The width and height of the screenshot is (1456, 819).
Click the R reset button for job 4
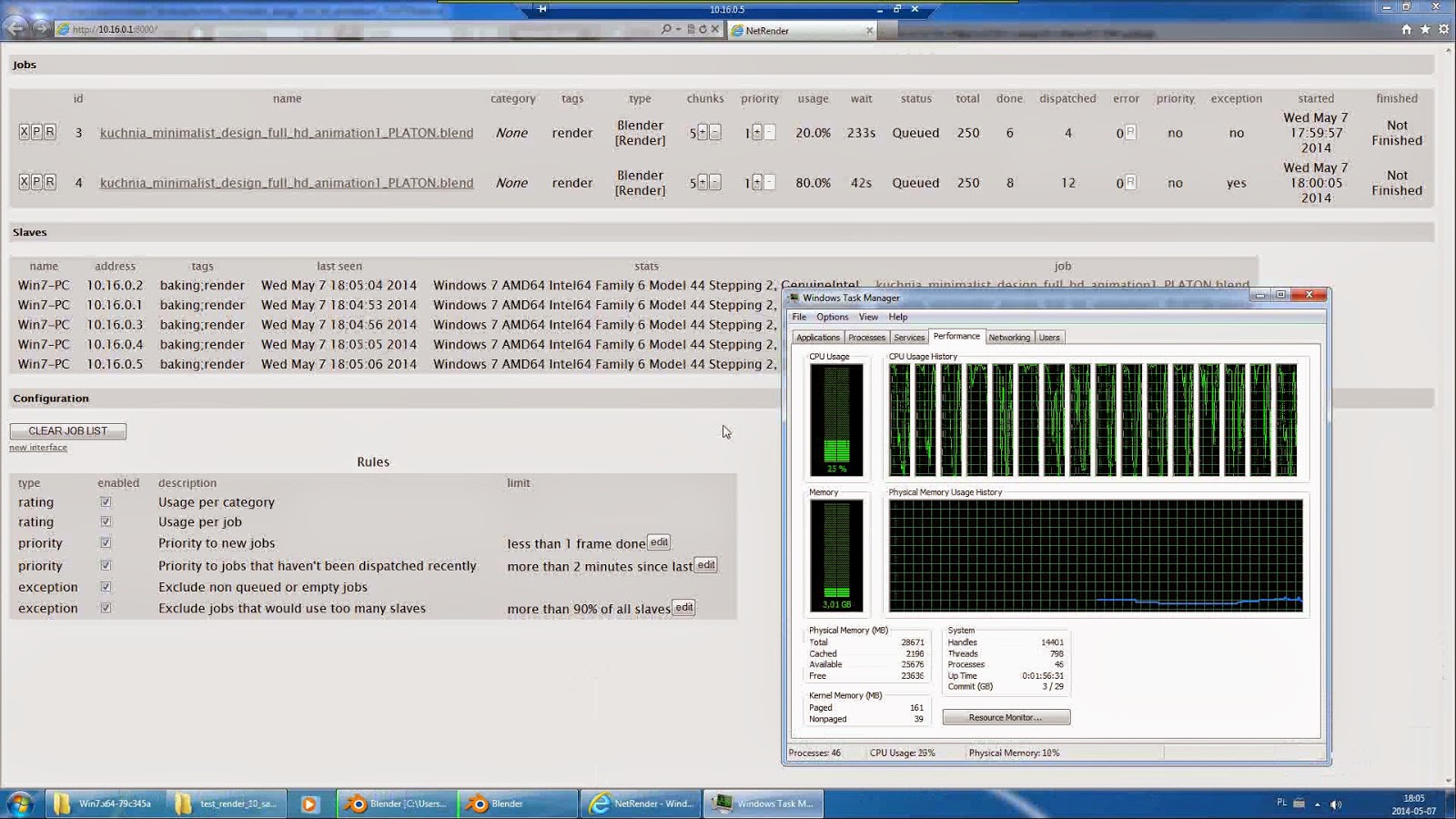(x=50, y=182)
